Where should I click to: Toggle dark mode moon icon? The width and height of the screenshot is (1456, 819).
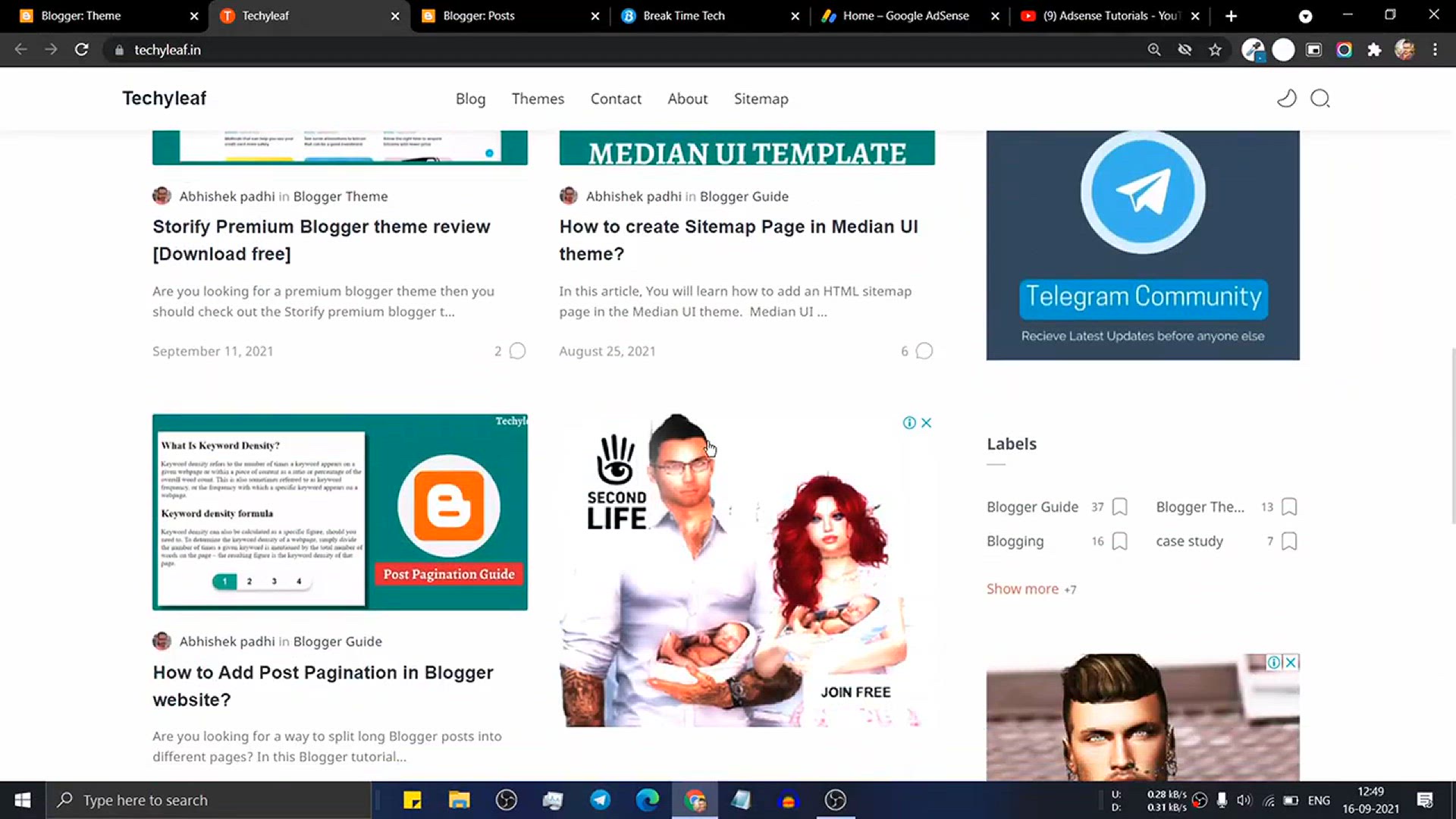[1286, 99]
